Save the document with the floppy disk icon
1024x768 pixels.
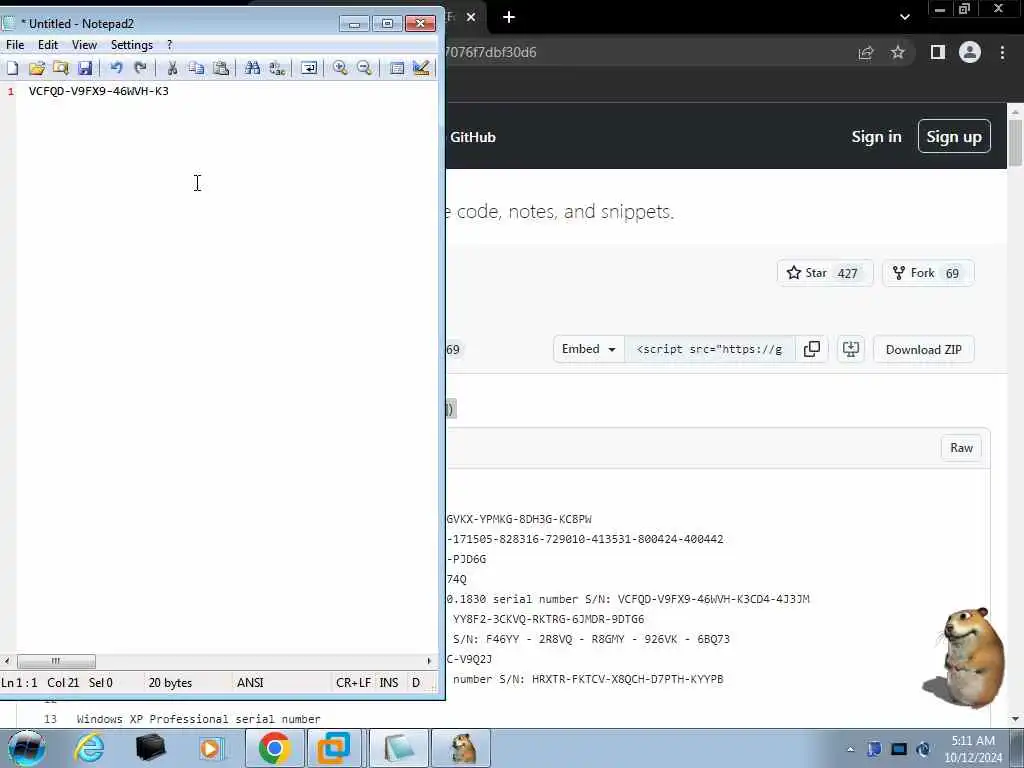[x=85, y=68]
